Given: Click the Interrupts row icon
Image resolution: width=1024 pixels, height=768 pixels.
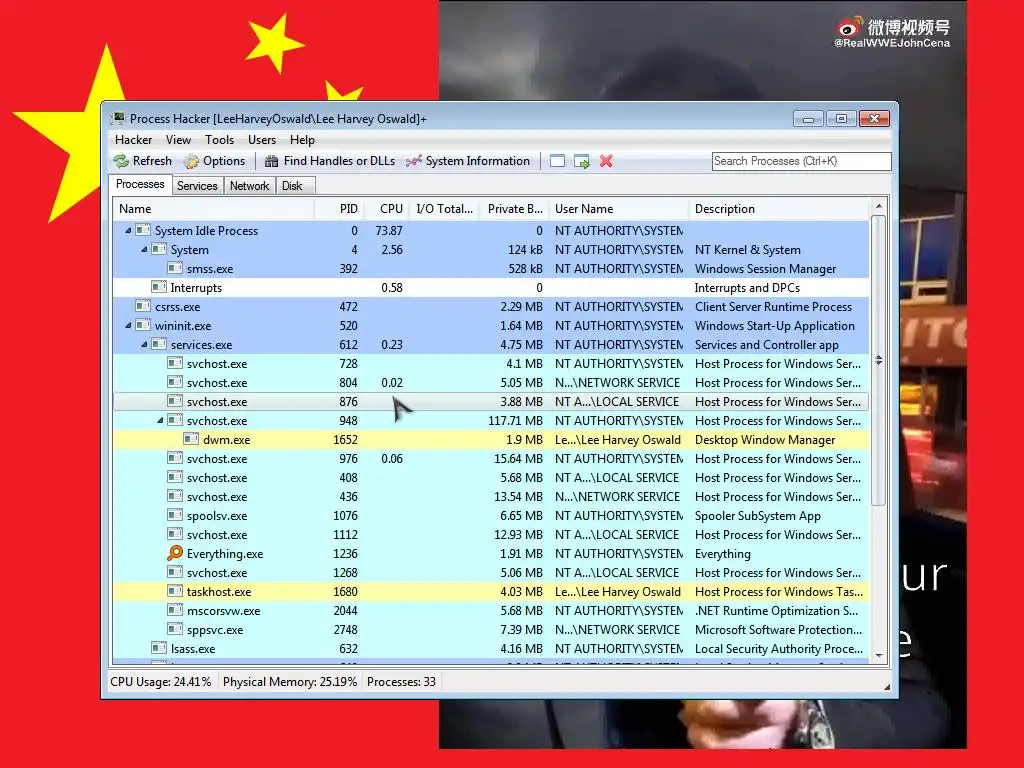Looking at the screenshot, I should coord(159,287).
